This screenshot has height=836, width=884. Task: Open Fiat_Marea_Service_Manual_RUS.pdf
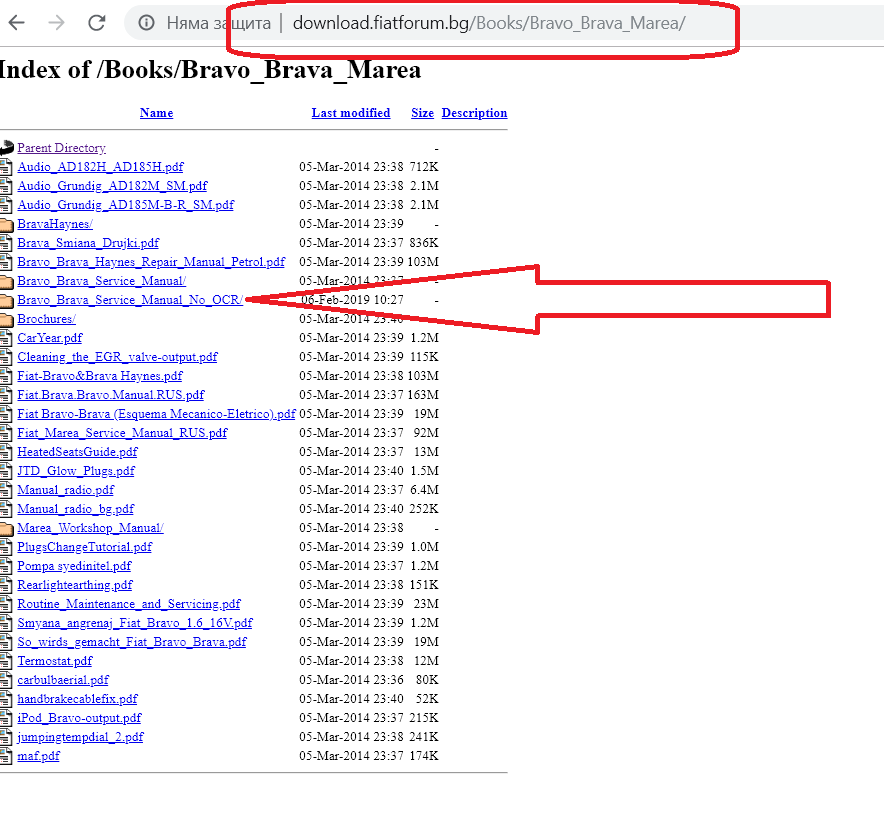tap(122, 433)
